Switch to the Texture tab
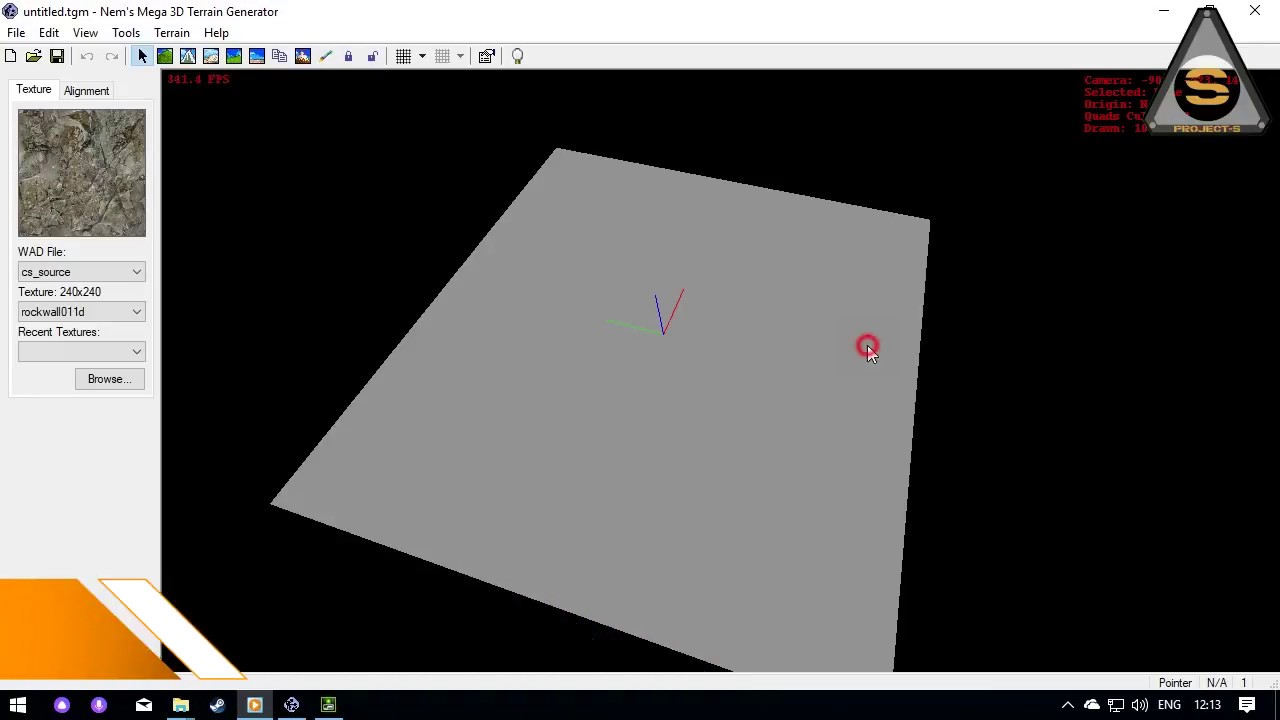 (33, 90)
